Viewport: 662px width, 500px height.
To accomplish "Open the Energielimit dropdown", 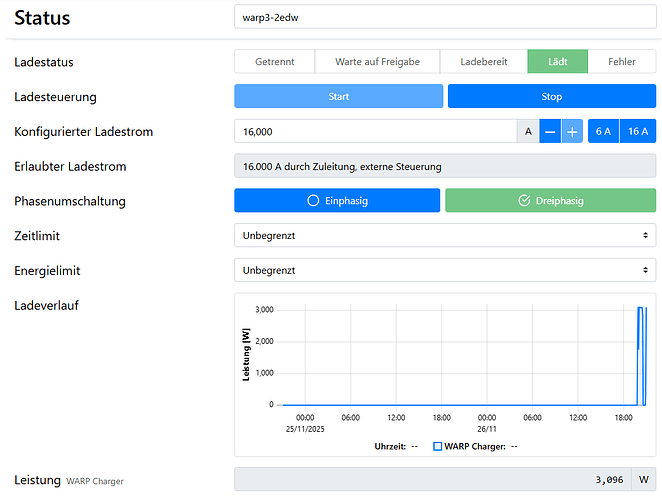I will [x=445, y=270].
